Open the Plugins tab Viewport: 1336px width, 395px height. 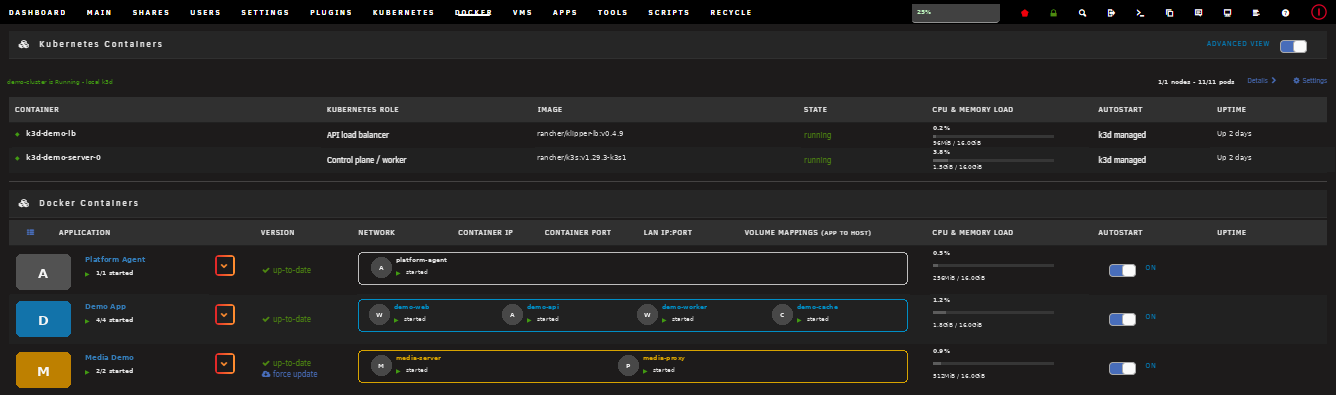click(x=330, y=13)
